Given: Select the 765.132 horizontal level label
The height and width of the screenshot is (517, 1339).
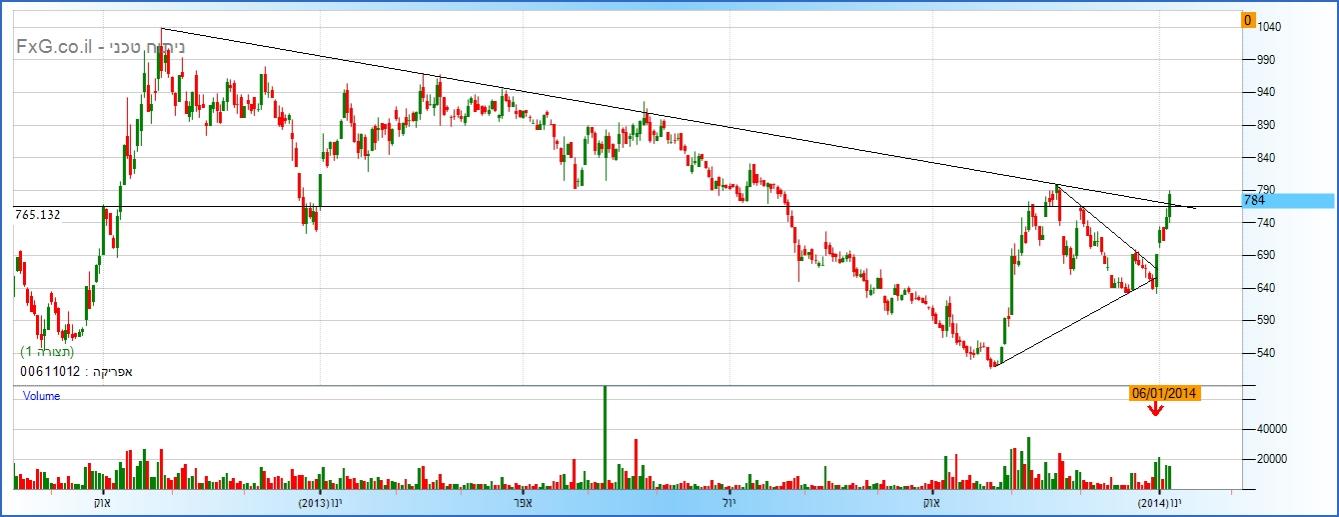Looking at the screenshot, I should (38, 215).
